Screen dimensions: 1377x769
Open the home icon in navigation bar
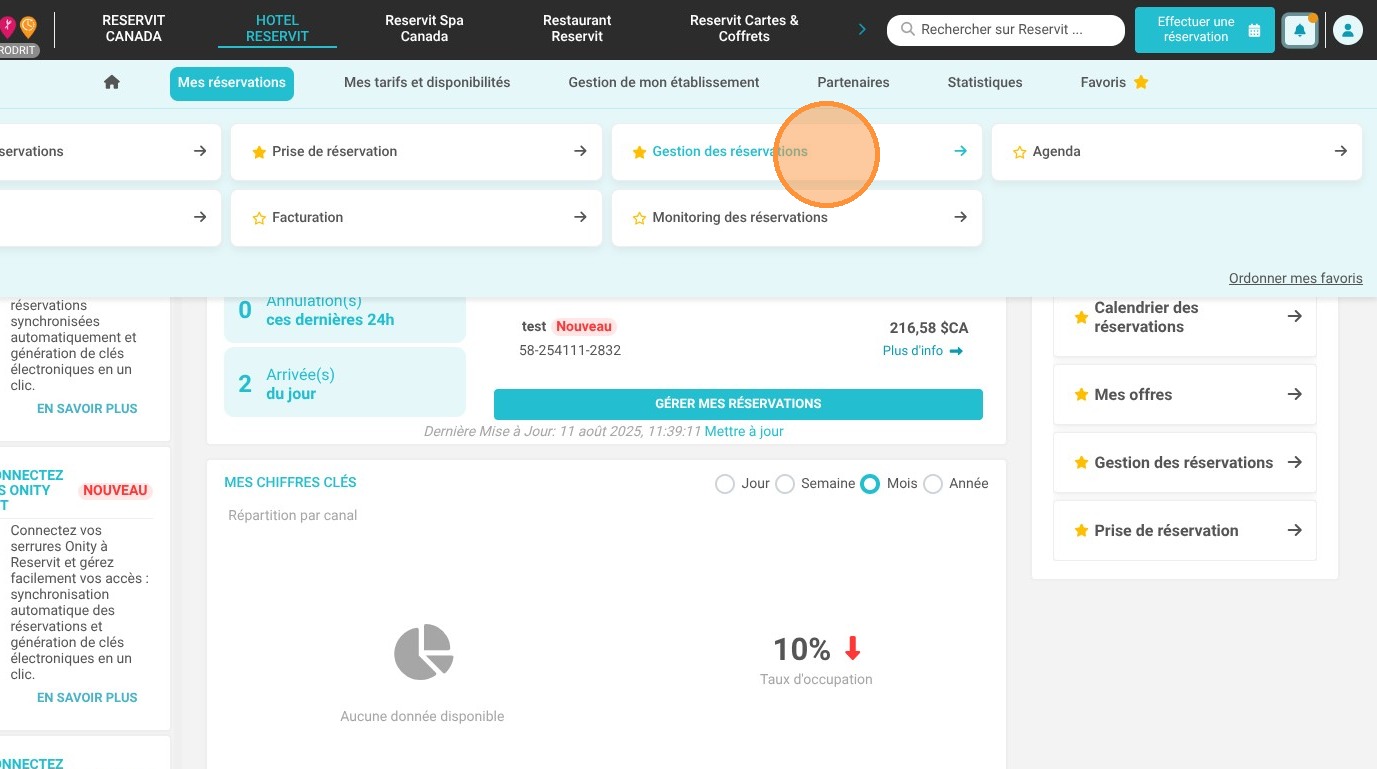click(112, 83)
